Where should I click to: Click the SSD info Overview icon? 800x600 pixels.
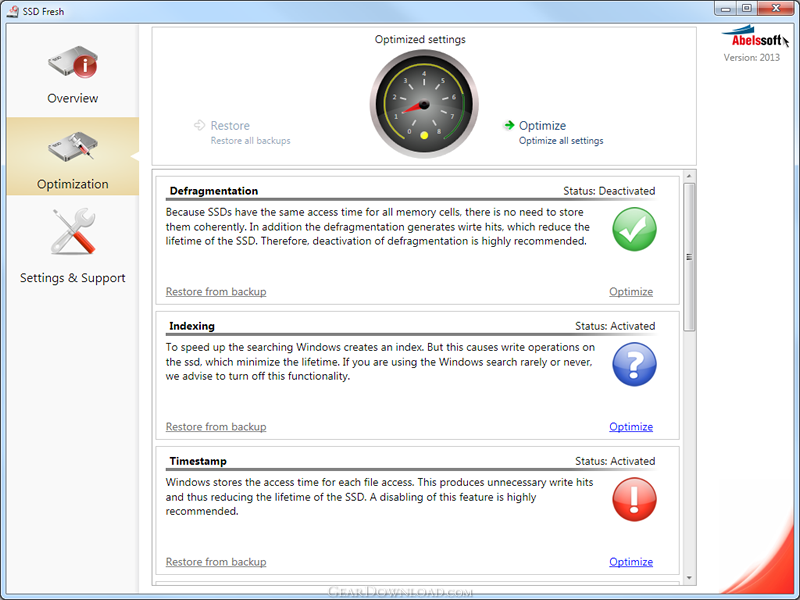[72, 62]
